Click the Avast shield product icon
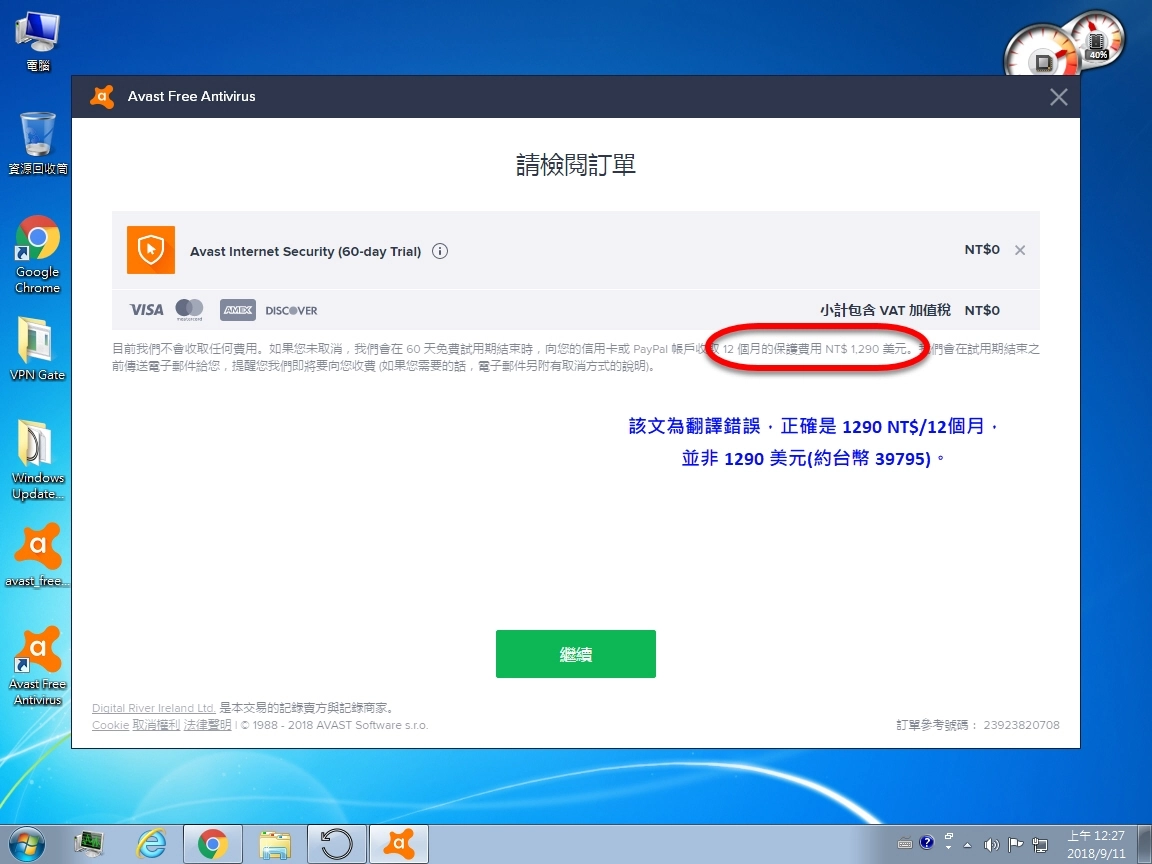1152x864 pixels. pos(151,250)
